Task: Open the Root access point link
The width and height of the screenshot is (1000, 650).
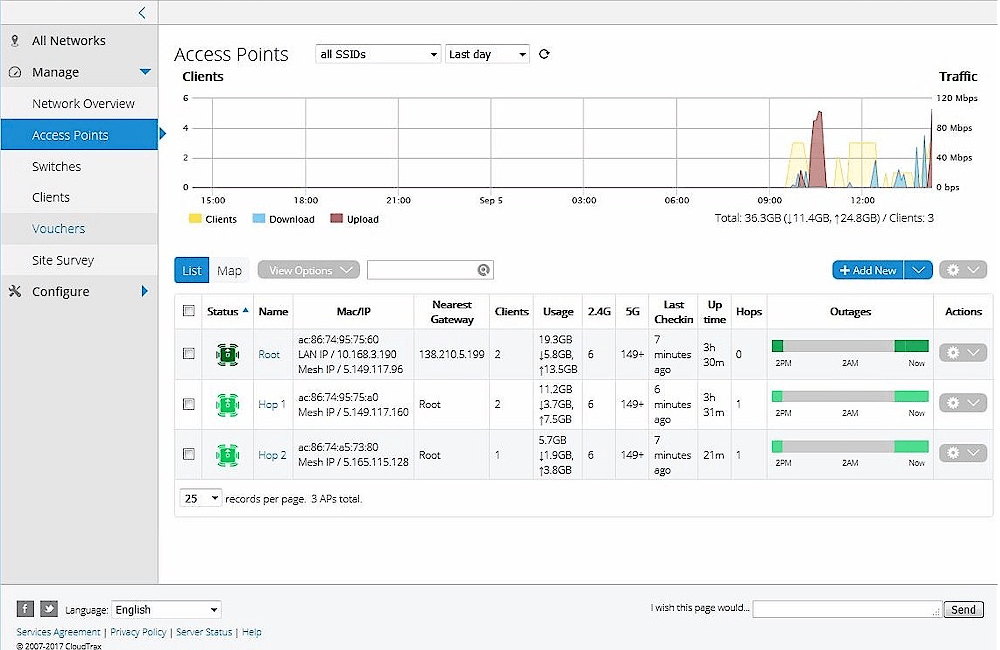Action: tap(268, 354)
